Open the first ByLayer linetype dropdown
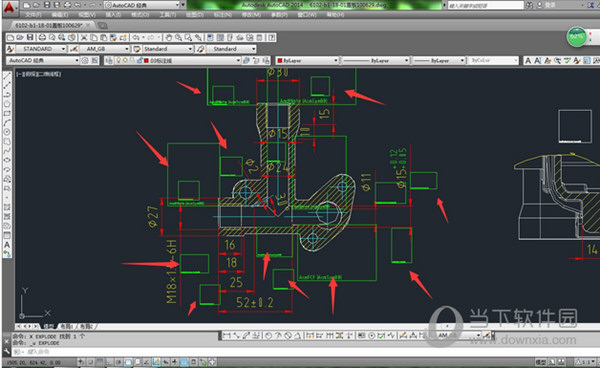Image resolution: width=600 pixels, height=368 pixels. (x=375, y=60)
